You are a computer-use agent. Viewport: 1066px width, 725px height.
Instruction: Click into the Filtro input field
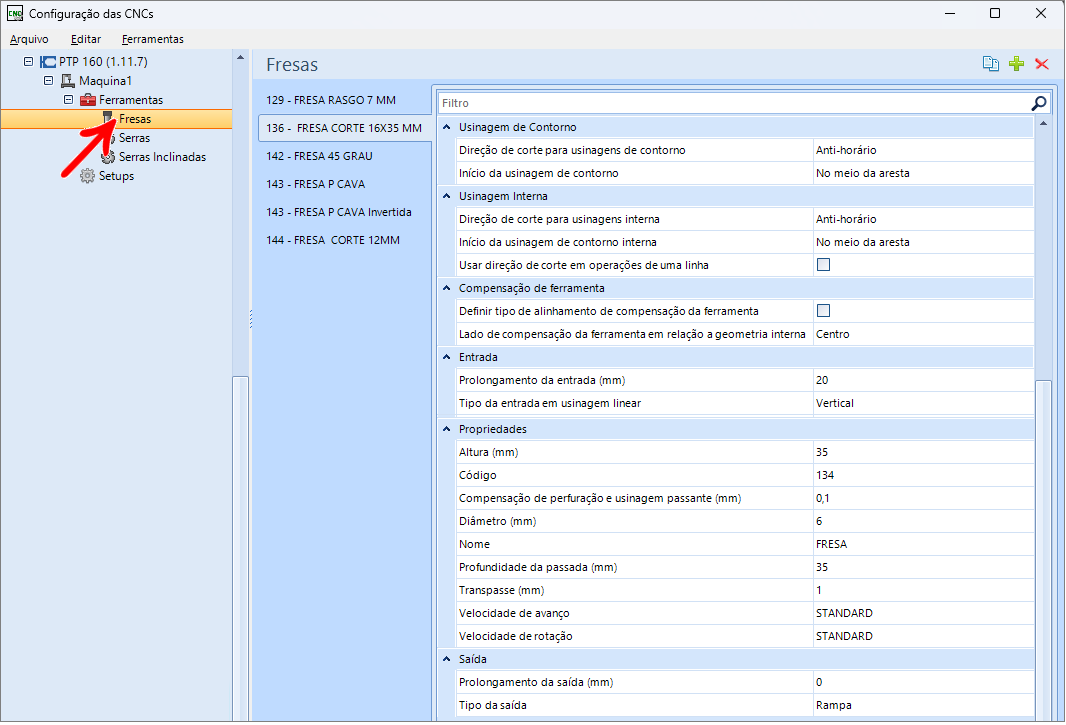(734, 103)
